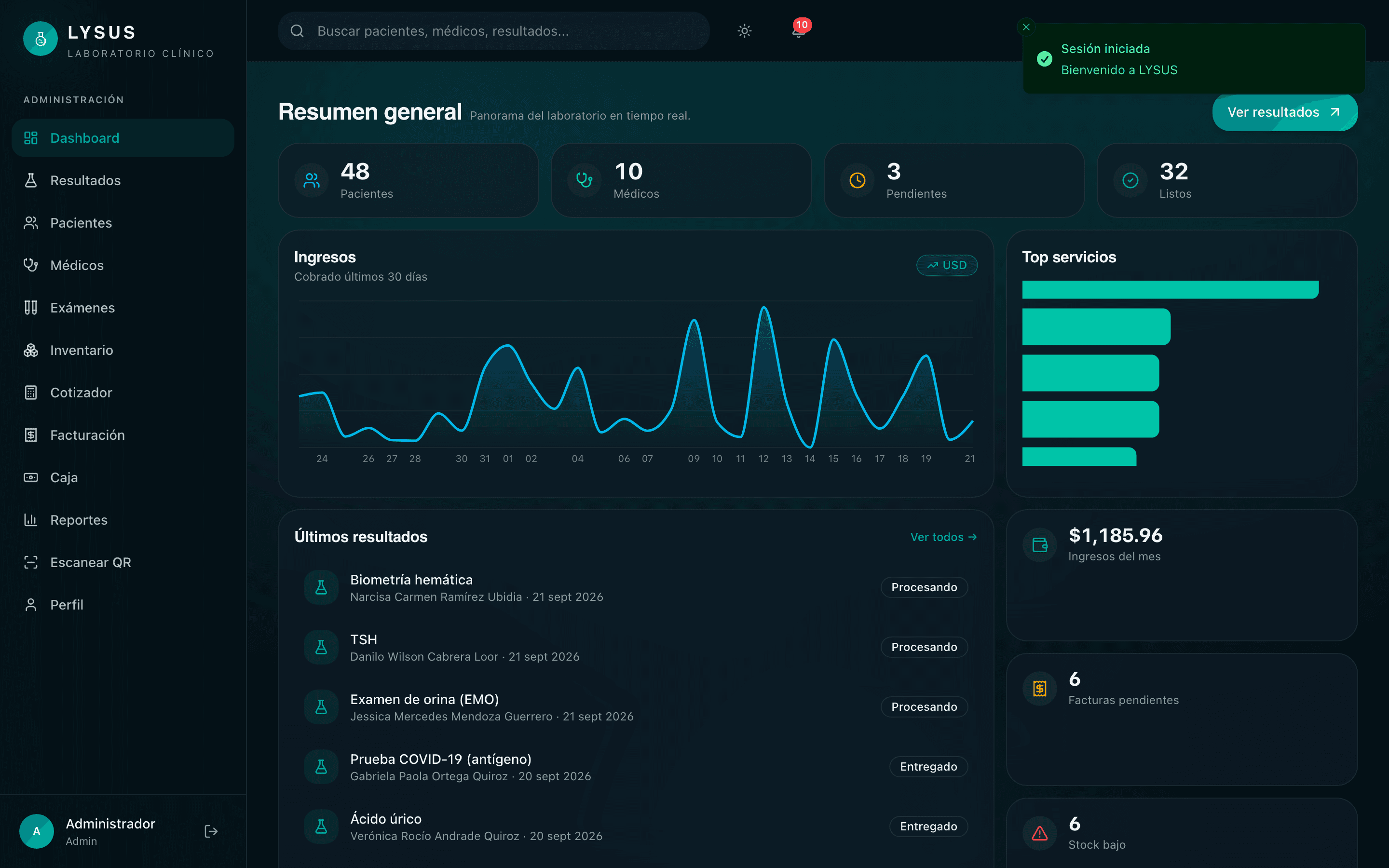Screen dimensions: 1389x868
Task: Open the Biometría hemática result row
Action: point(636,587)
